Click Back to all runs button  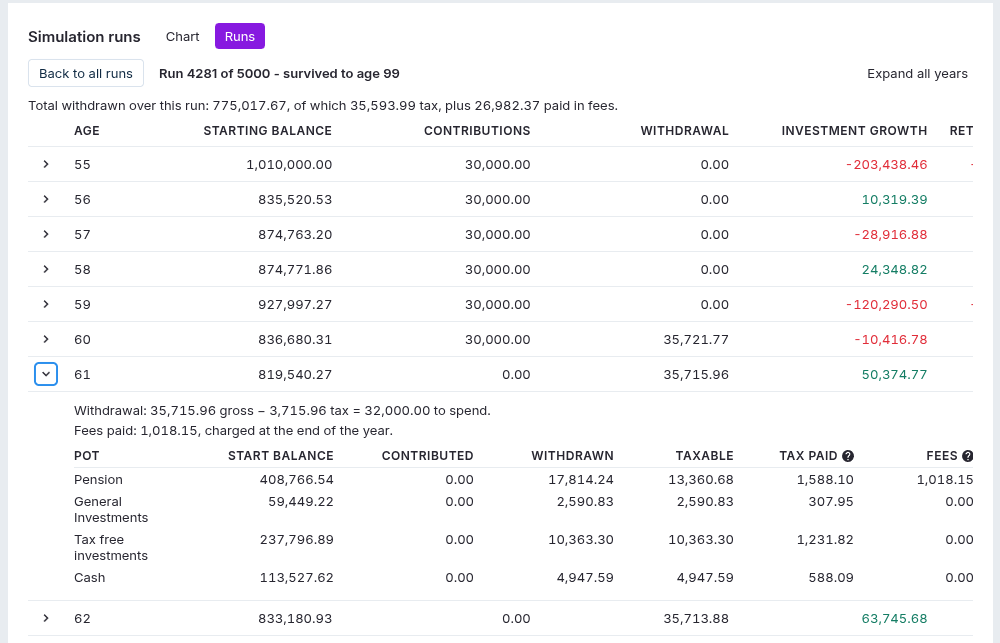point(86,73)
